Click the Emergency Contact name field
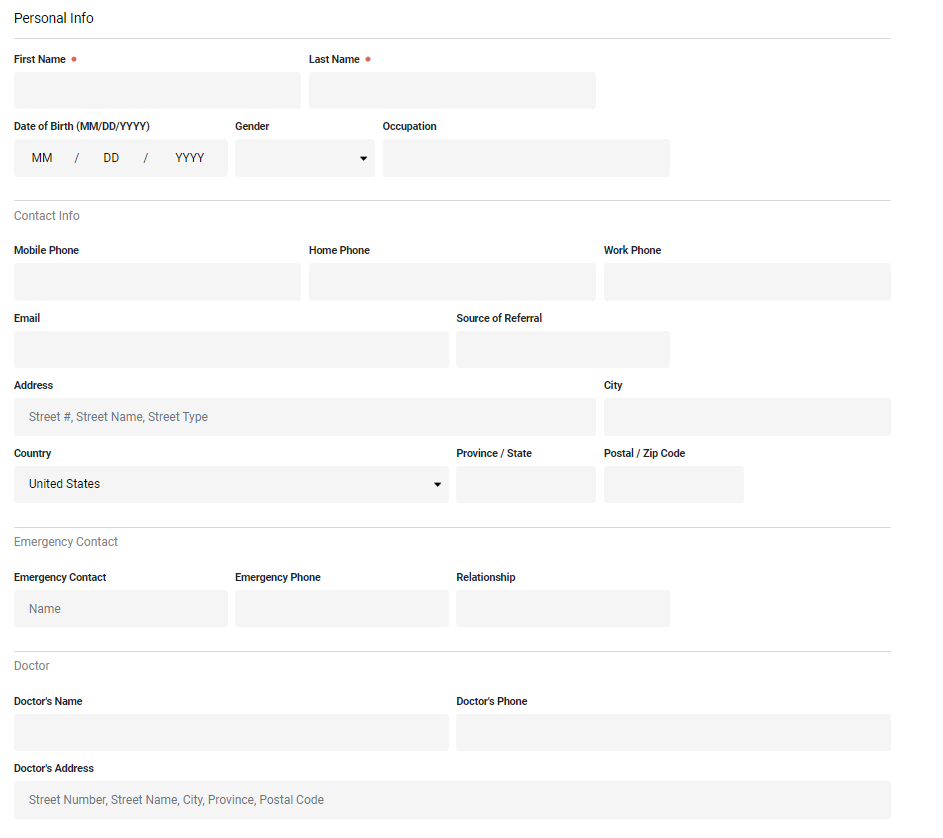 (x=120, y=608)
